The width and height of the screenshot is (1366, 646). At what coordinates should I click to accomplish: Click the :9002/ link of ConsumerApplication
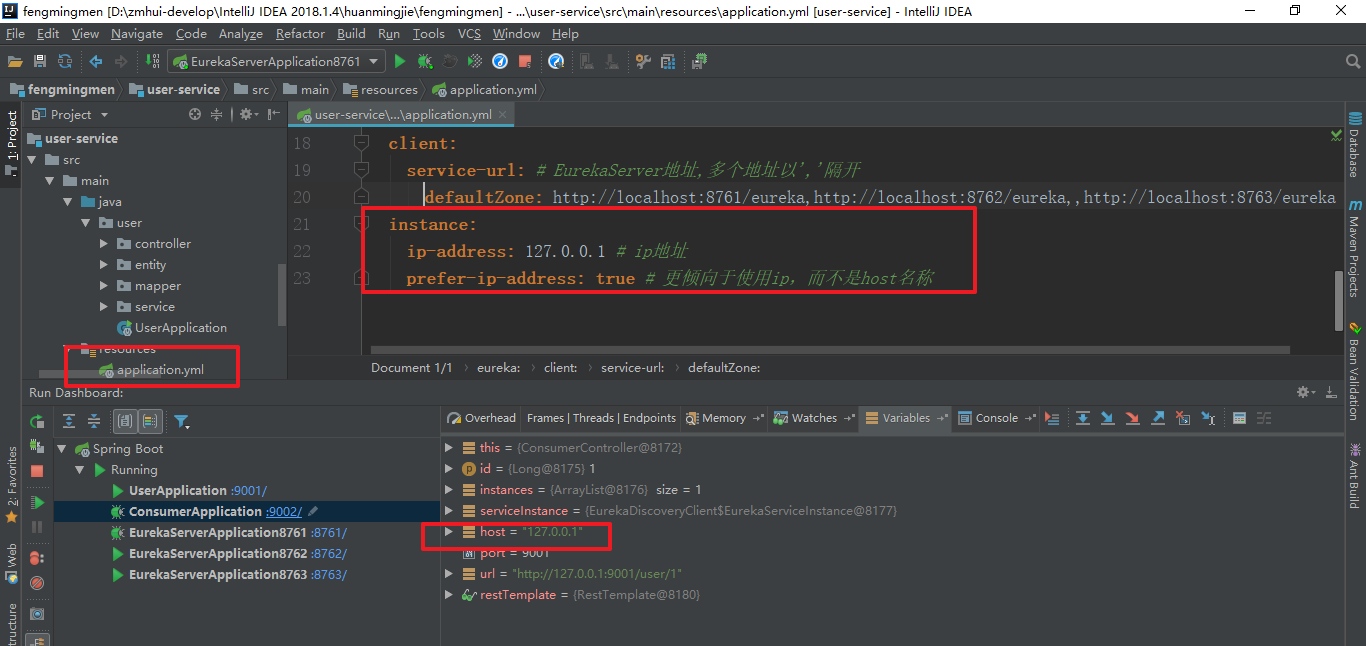(284, 512)
